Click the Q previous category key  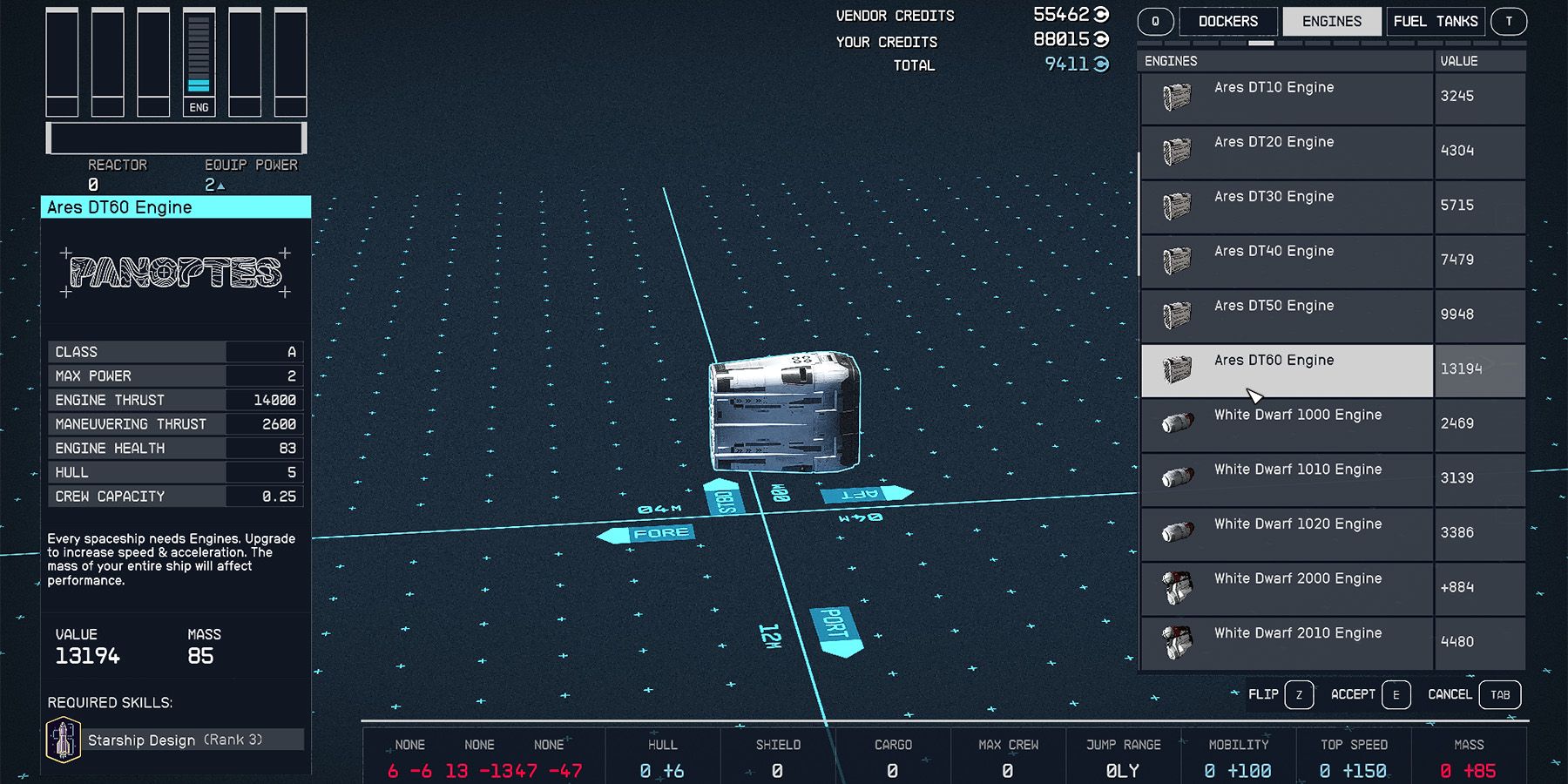(1156, 22)
